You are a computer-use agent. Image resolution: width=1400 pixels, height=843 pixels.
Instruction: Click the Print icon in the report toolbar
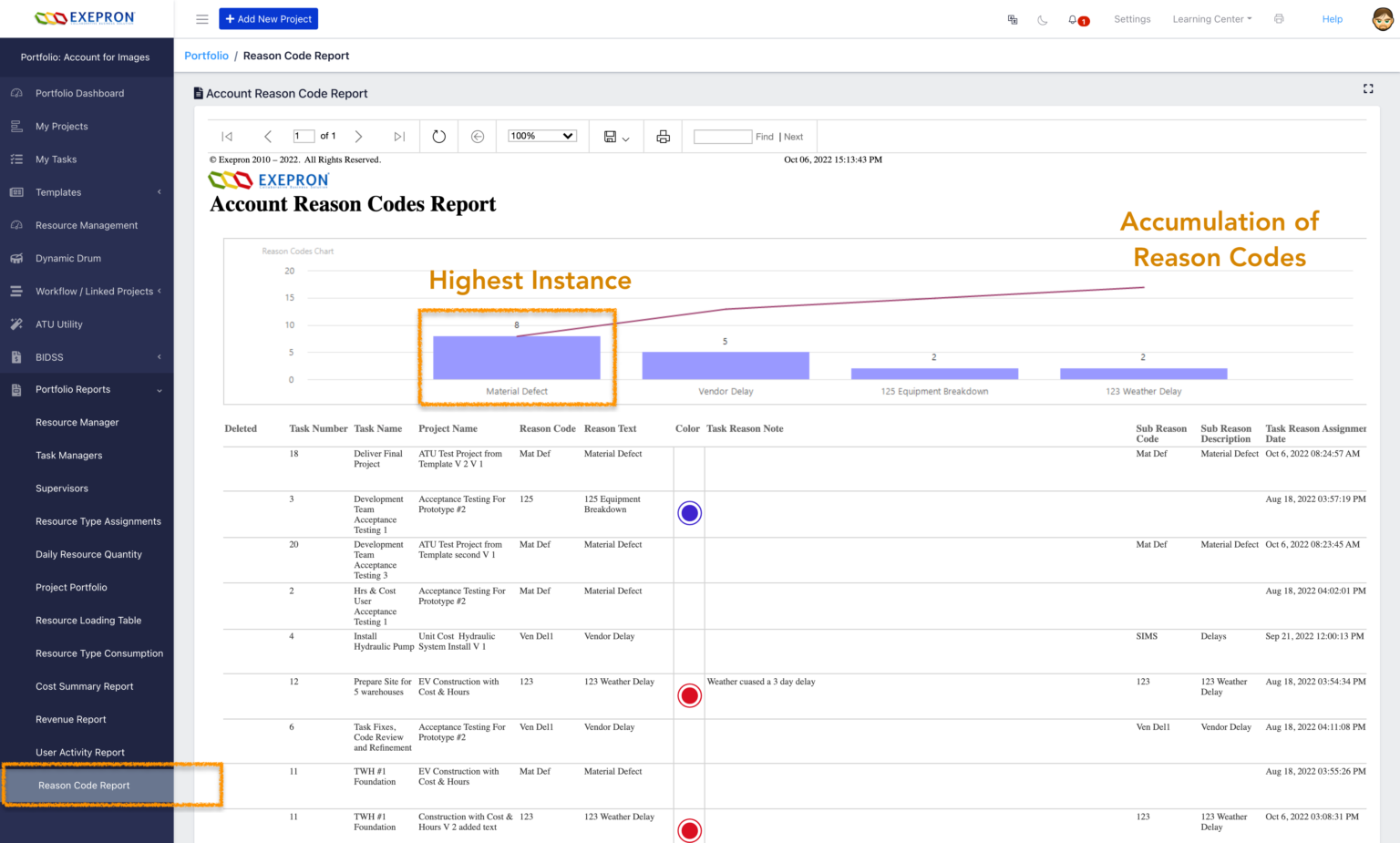(x=663, y=136)
